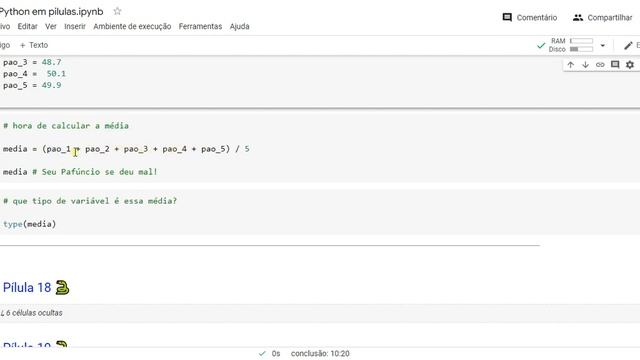
Task: Click the 'Seu Pafúncio se deu mal!' comment
Action: [x=95, y=172]
